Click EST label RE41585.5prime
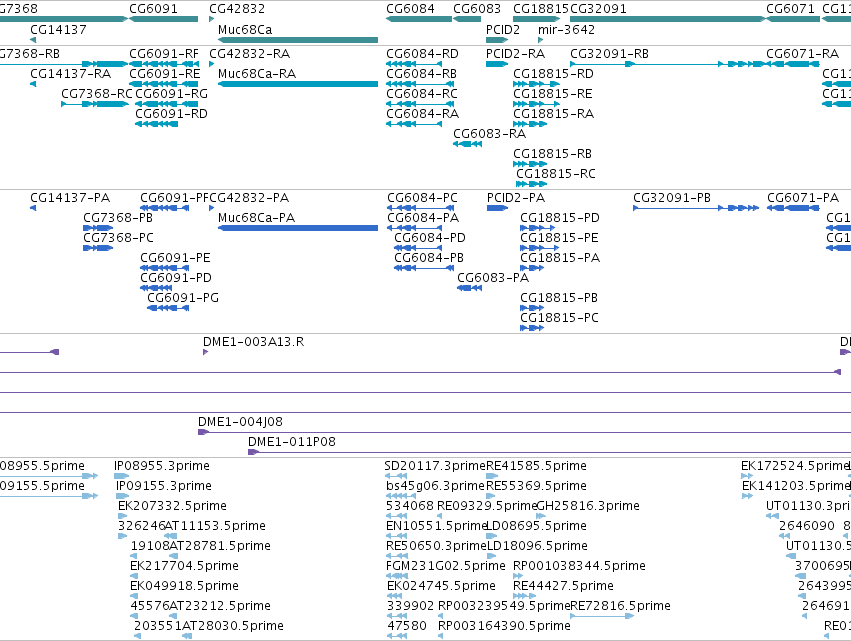This screenshot has height=641, width=851. 536,466
